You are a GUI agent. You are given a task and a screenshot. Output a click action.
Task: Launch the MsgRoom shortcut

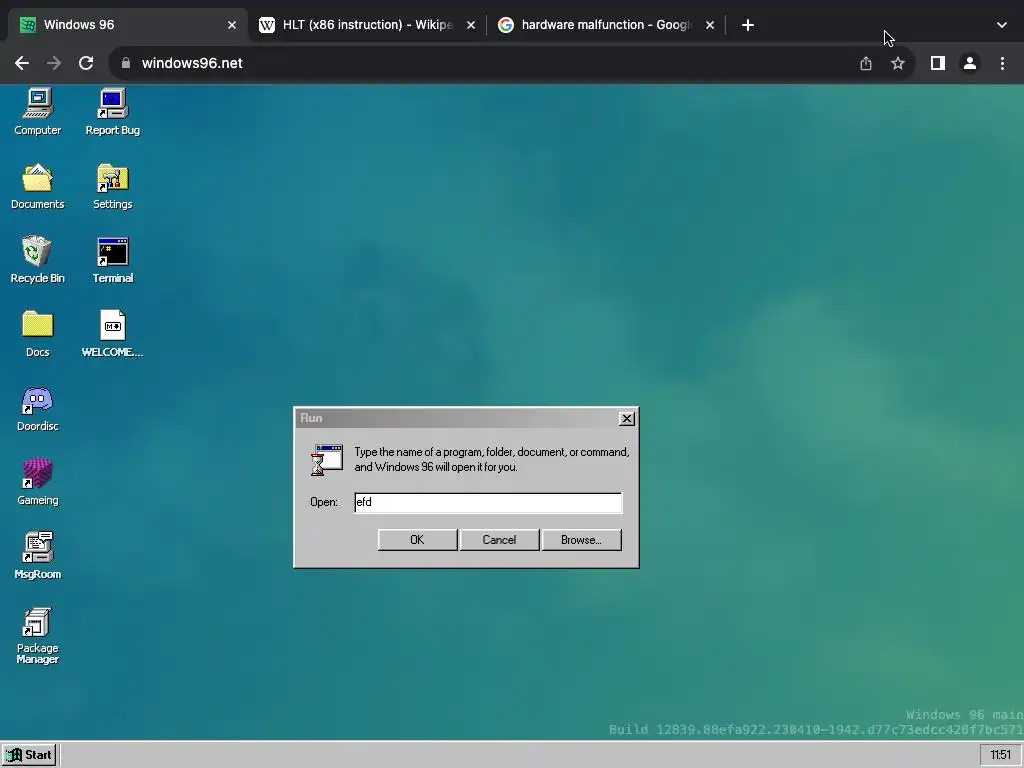pos(37,555)
